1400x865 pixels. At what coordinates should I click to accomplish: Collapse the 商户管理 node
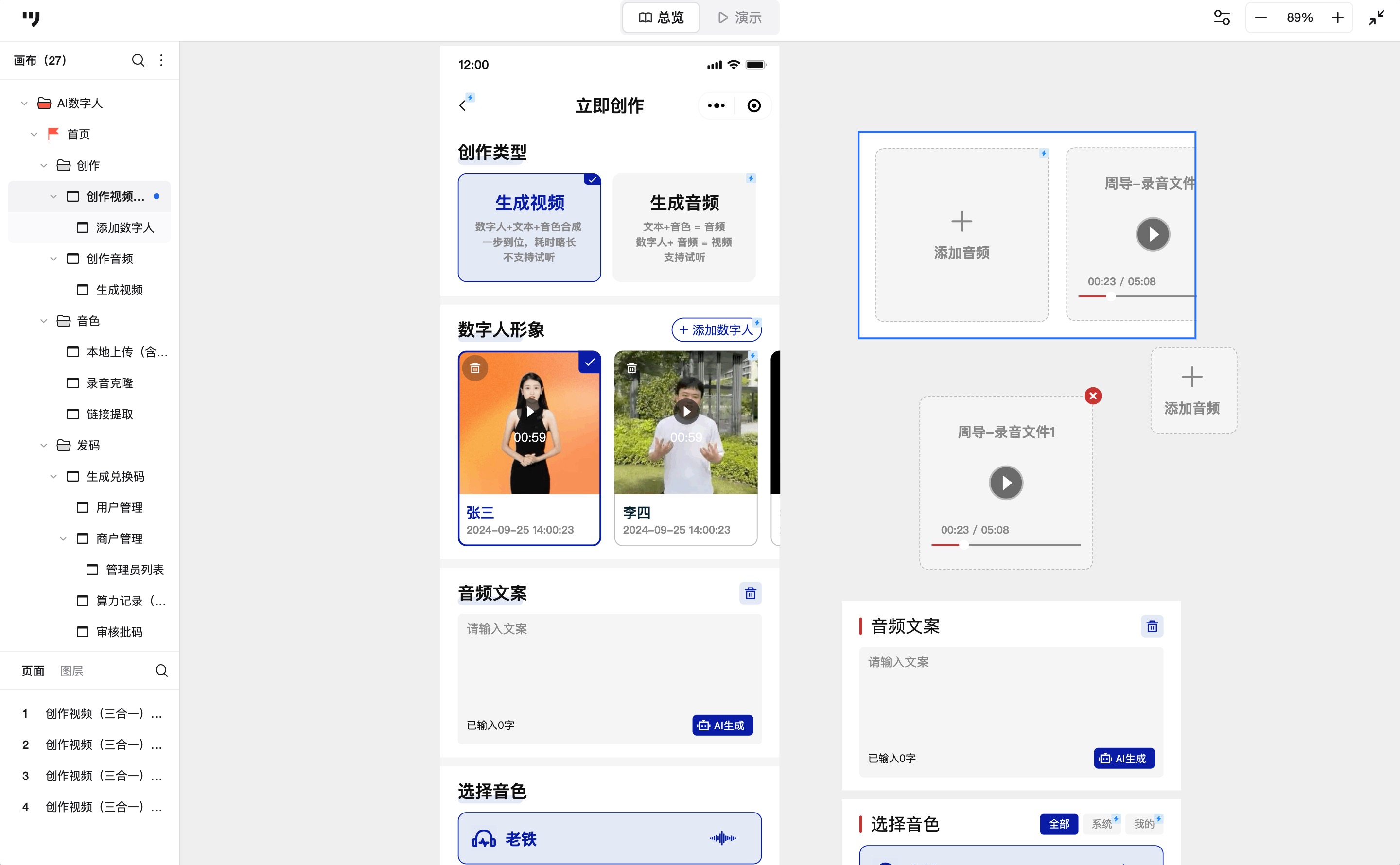[63, 538]
